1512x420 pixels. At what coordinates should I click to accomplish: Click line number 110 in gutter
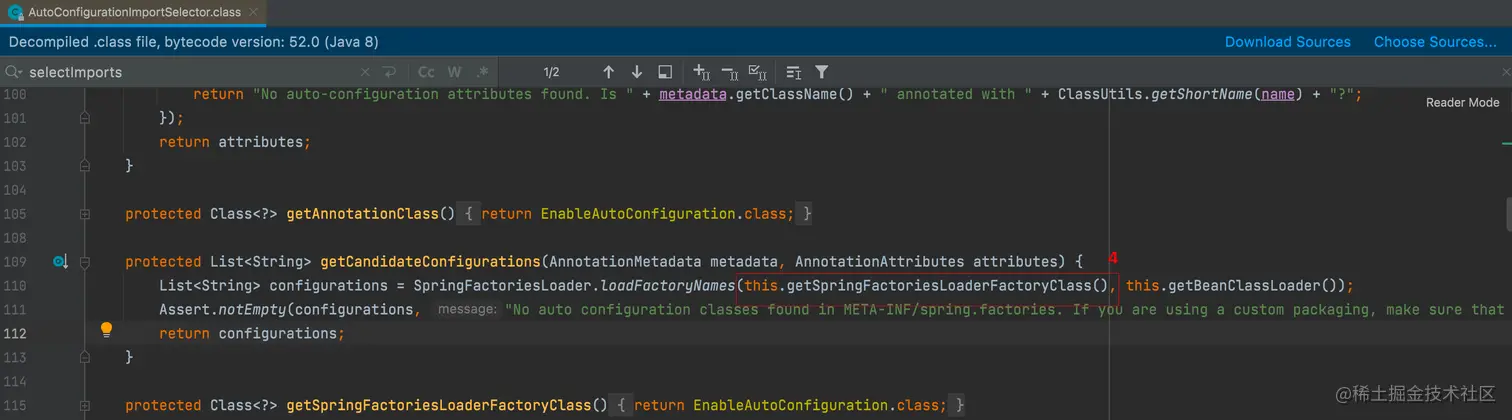[14, 286]
